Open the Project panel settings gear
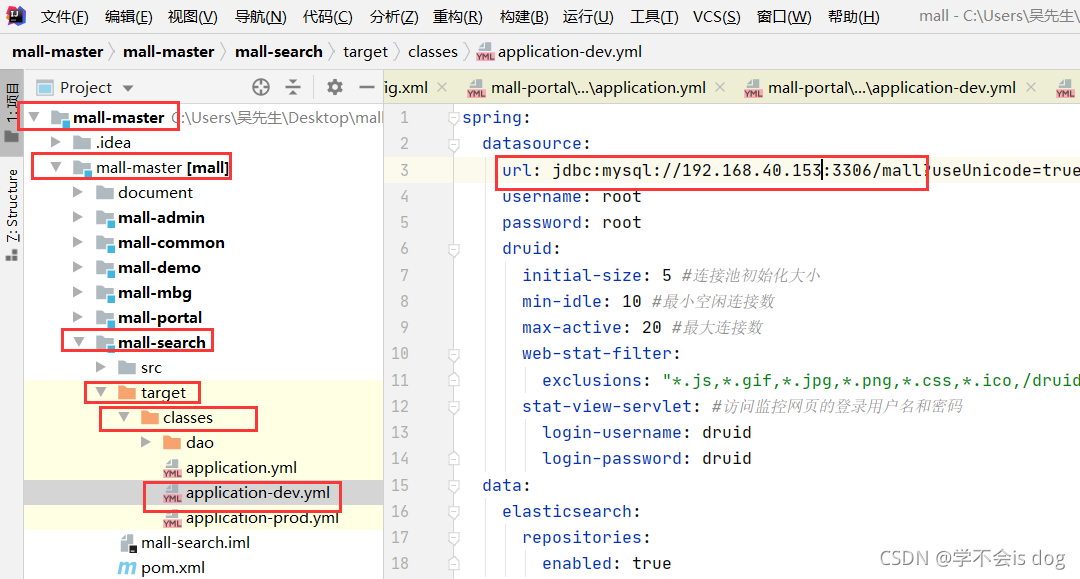This screenshot has width=1080, height=579. [x=334, y=87]
